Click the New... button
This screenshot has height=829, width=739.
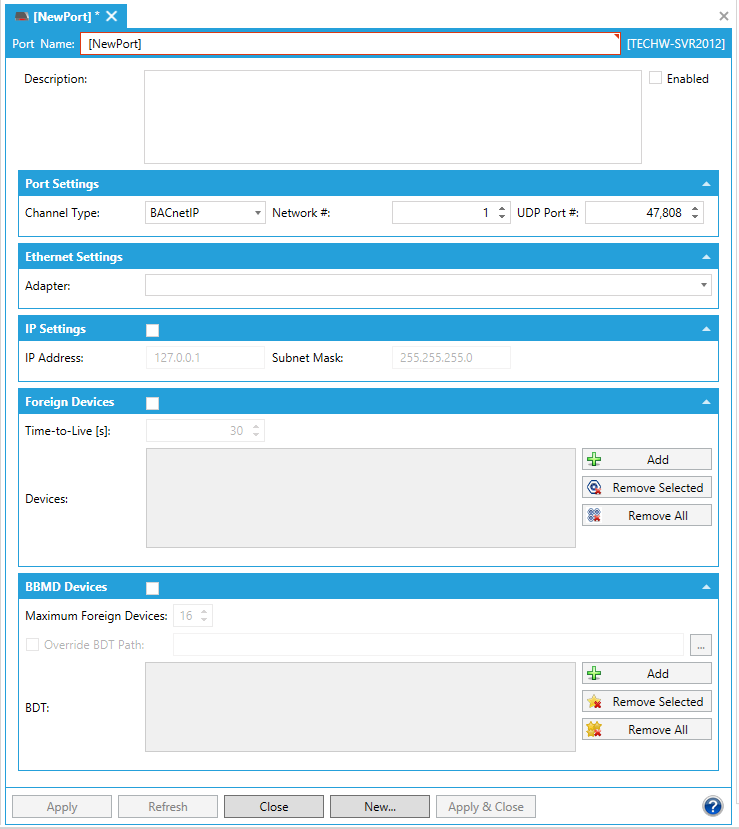[x=380, y=807]
